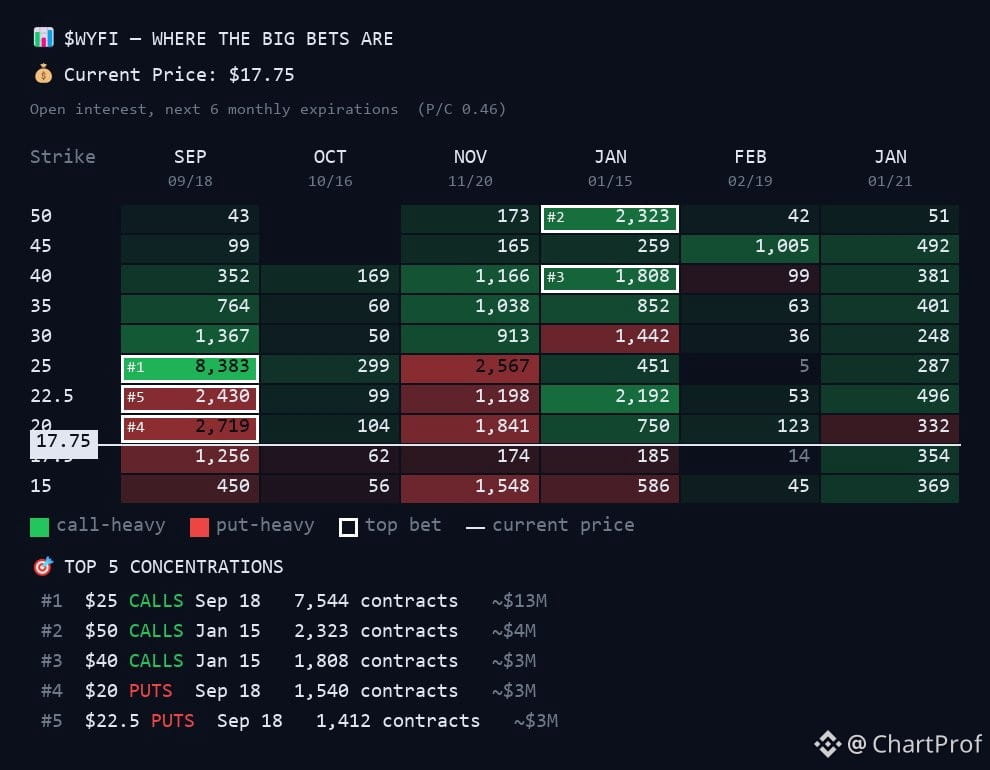990x770 pixels.
Task: Select the NOV 11/20 column header
Action: coord(470,167)
